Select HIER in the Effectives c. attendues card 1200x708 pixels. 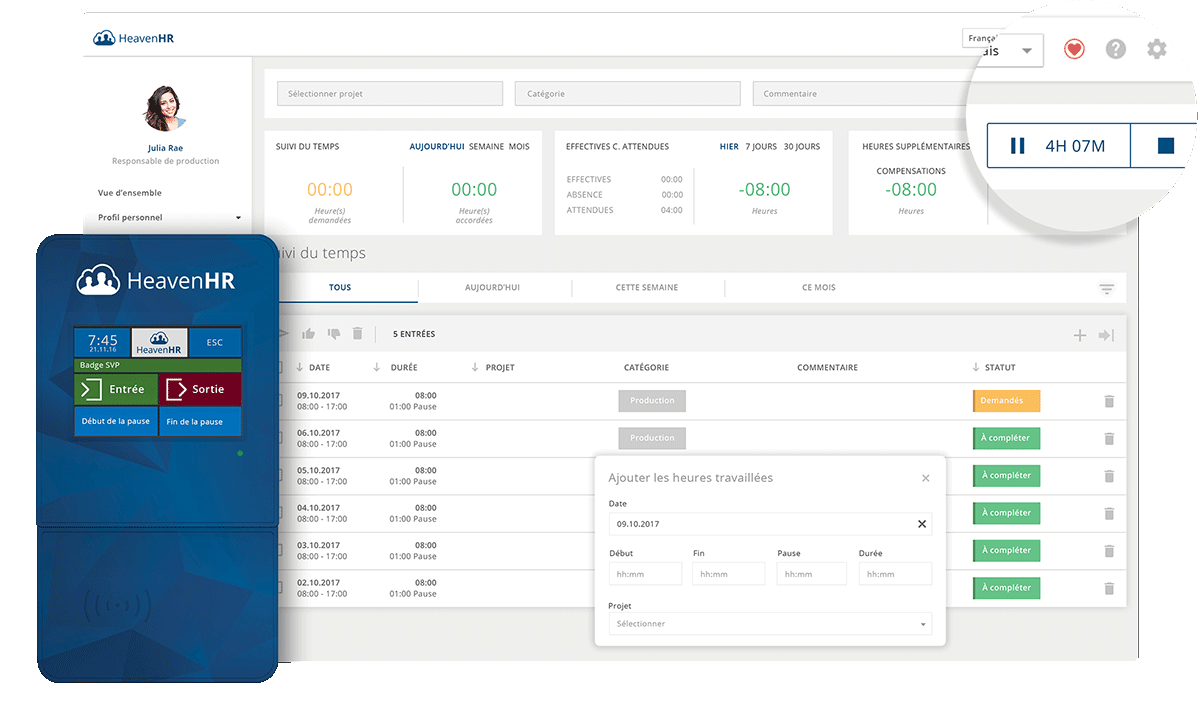[x=729, y=147]
